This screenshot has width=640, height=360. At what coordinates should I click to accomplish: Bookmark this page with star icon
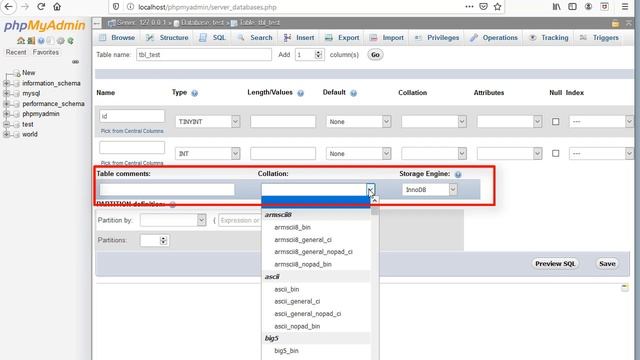click(x=497, y=7)
